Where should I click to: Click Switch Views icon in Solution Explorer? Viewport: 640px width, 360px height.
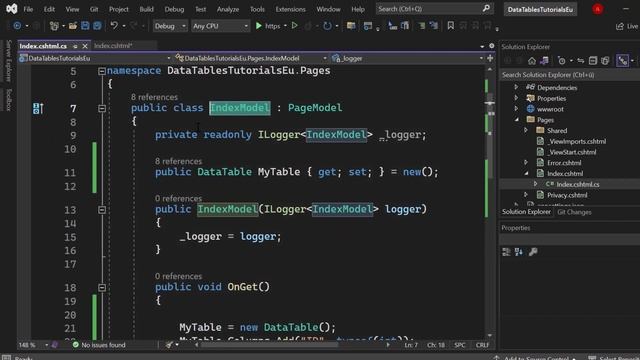pos(544,61)
